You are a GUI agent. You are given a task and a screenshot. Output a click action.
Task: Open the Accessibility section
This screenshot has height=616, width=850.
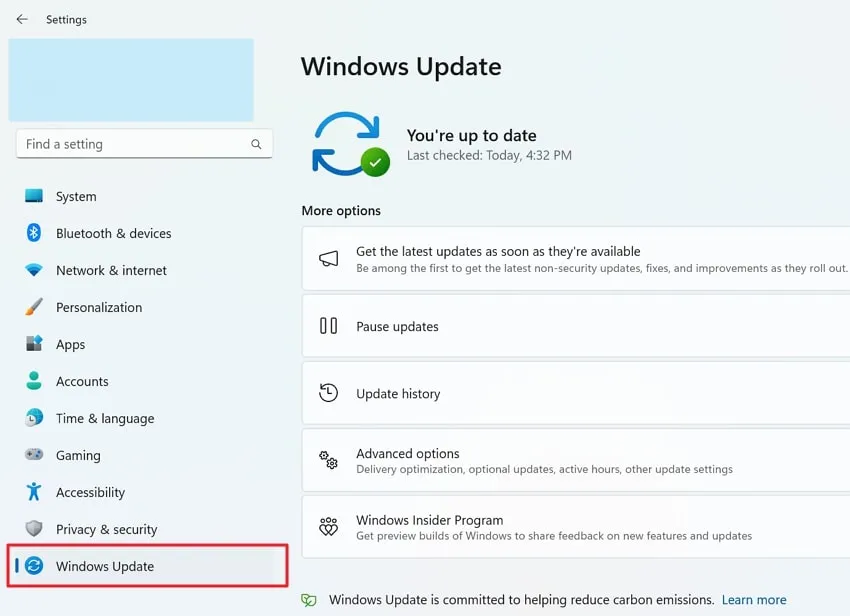pyautogui.click(x=146, y=492)
